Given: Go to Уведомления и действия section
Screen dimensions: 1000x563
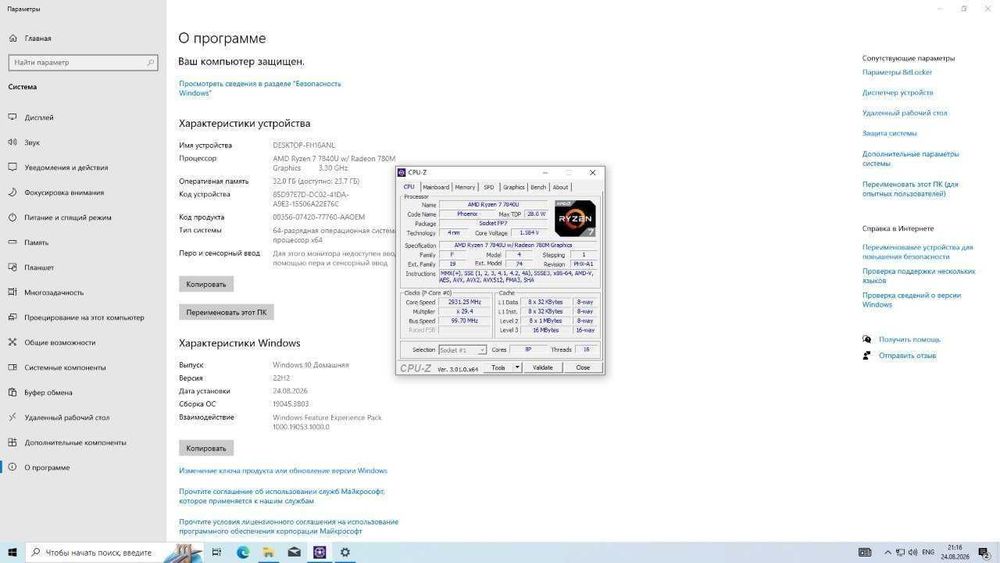Looking at the screenshot, I should point(58,167).
